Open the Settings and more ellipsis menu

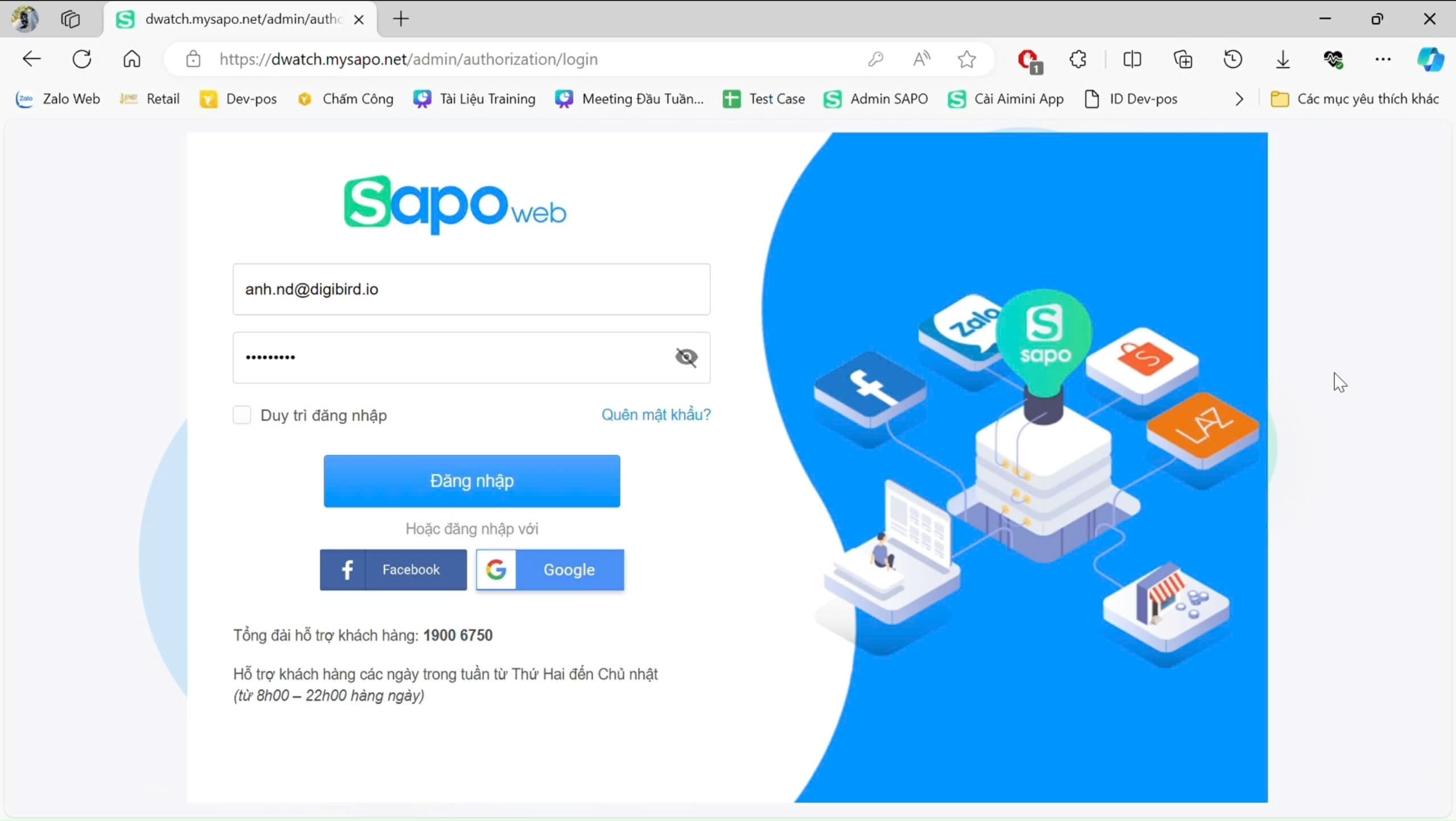(1383, 59)
